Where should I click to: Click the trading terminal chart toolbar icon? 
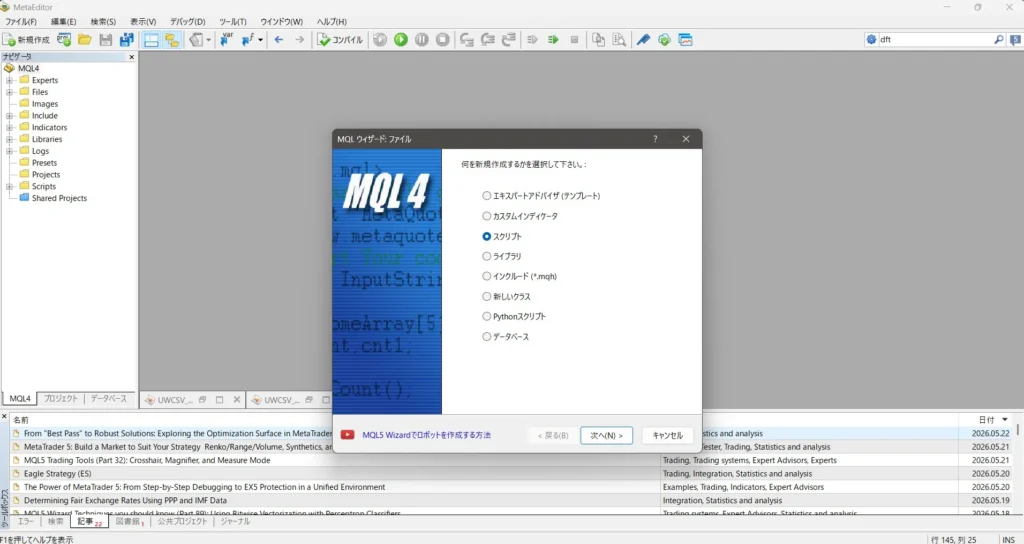coord(685,40)
